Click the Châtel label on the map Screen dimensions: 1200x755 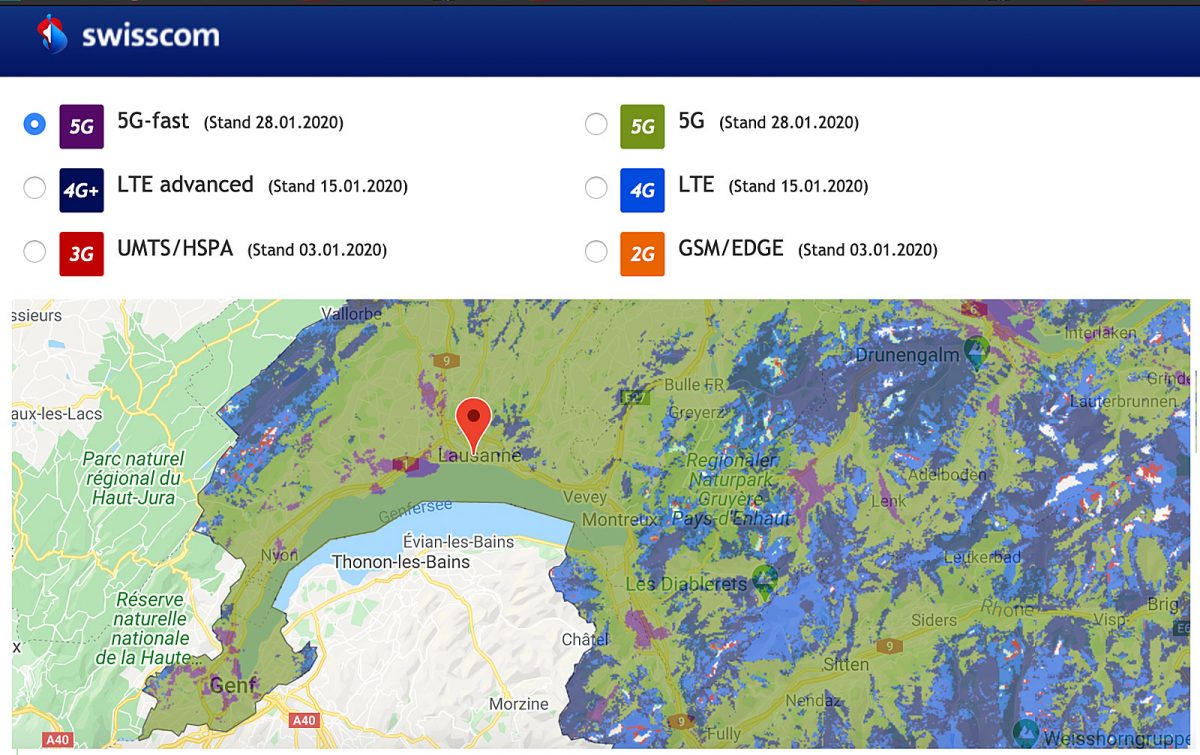coord(585,639)
